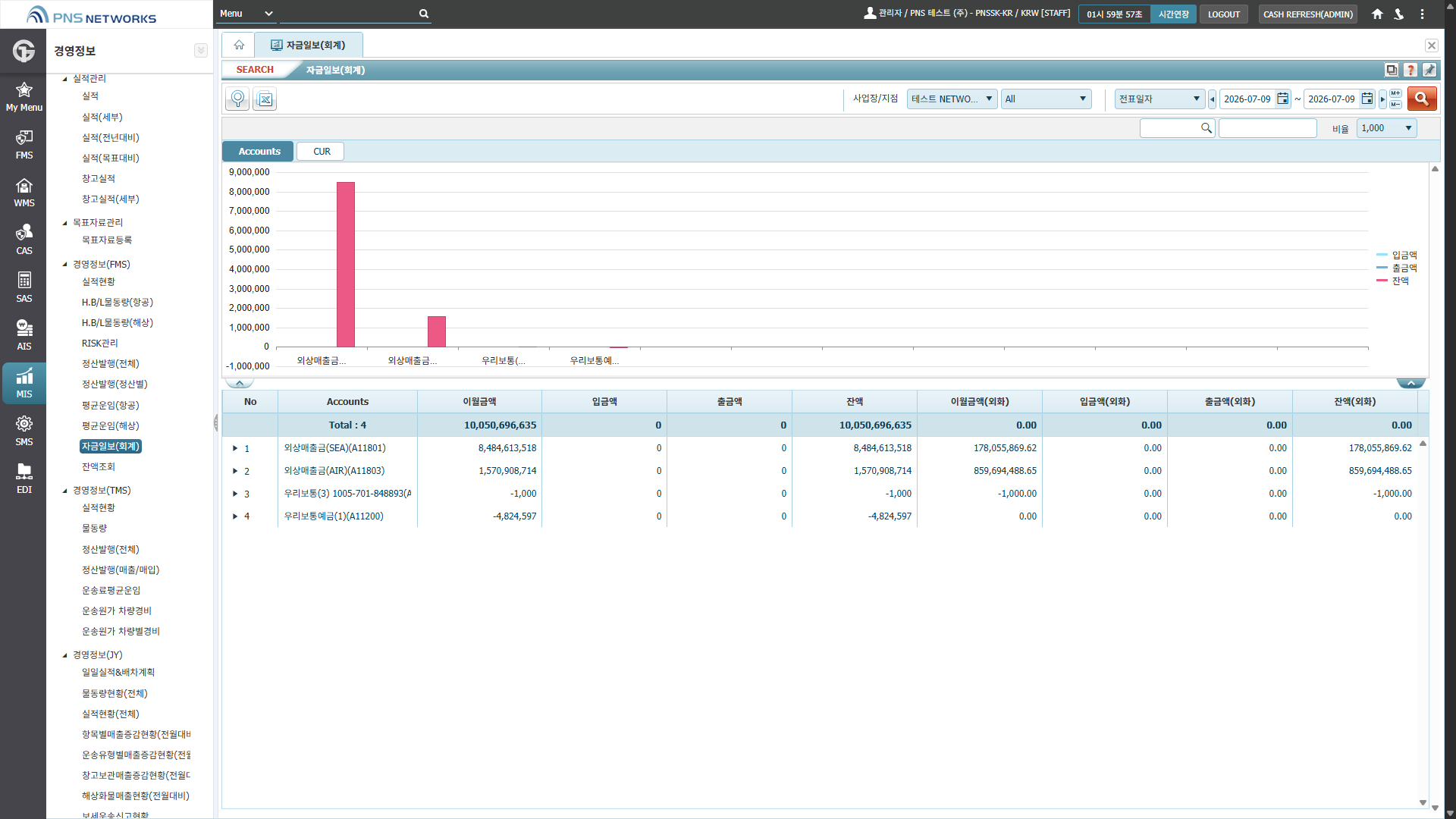Open the 전표일자 date type dropdown
1456x819 pixels.
(x=1159, y=99)
